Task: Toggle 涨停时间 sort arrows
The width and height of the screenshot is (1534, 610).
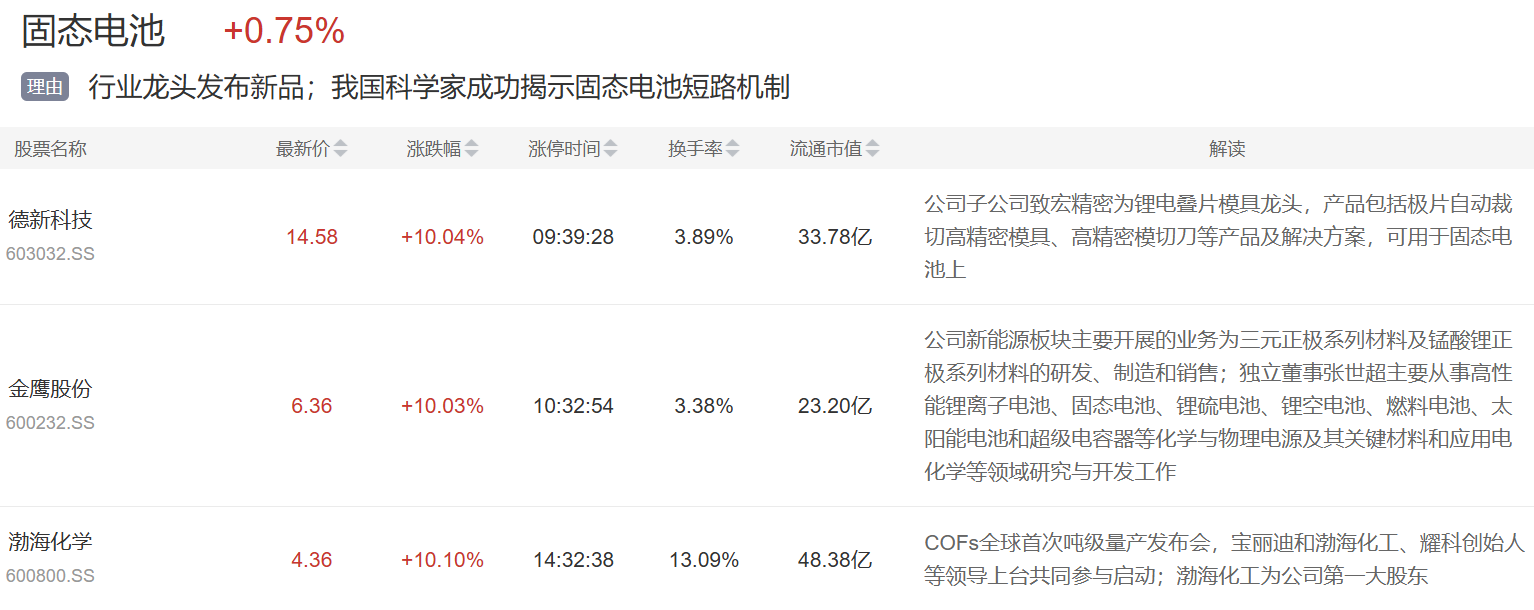Action: 611,149
